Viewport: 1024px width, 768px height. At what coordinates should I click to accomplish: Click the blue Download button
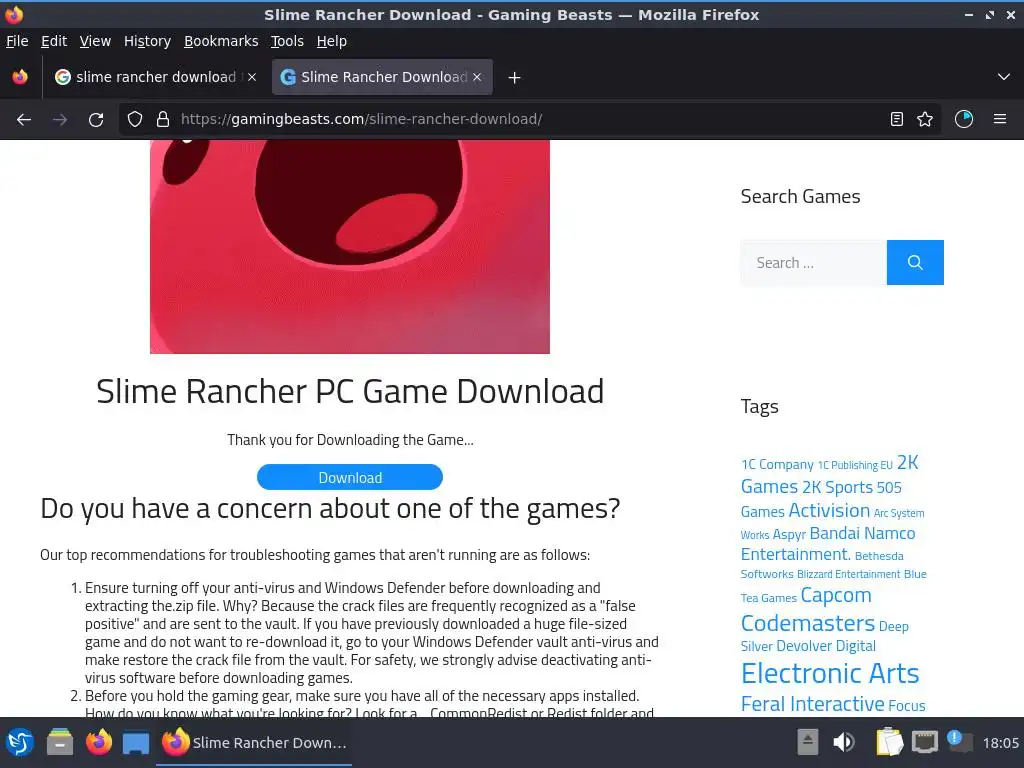(350, 477)
